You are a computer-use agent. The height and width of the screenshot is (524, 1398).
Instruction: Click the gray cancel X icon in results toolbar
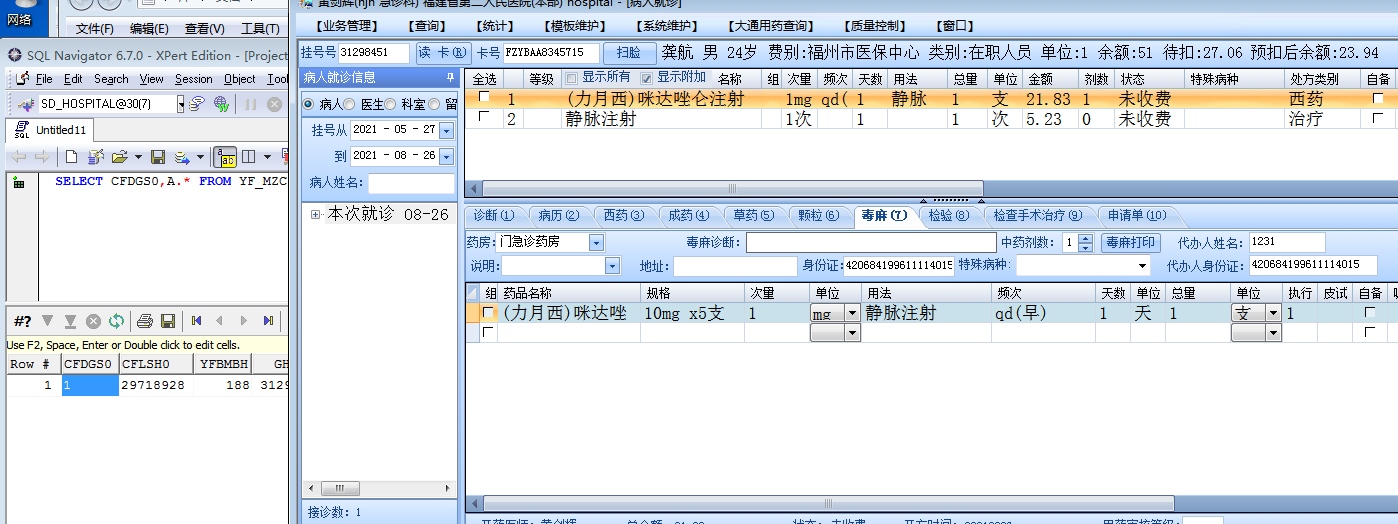click(93, 320)
